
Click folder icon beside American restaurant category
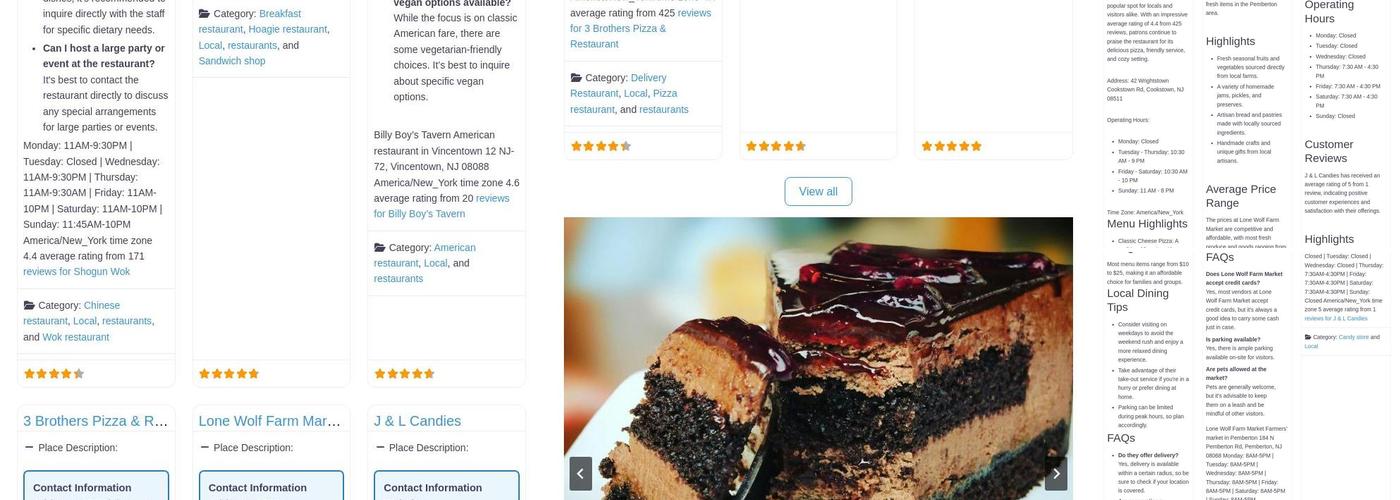click(x=380, y=247)
